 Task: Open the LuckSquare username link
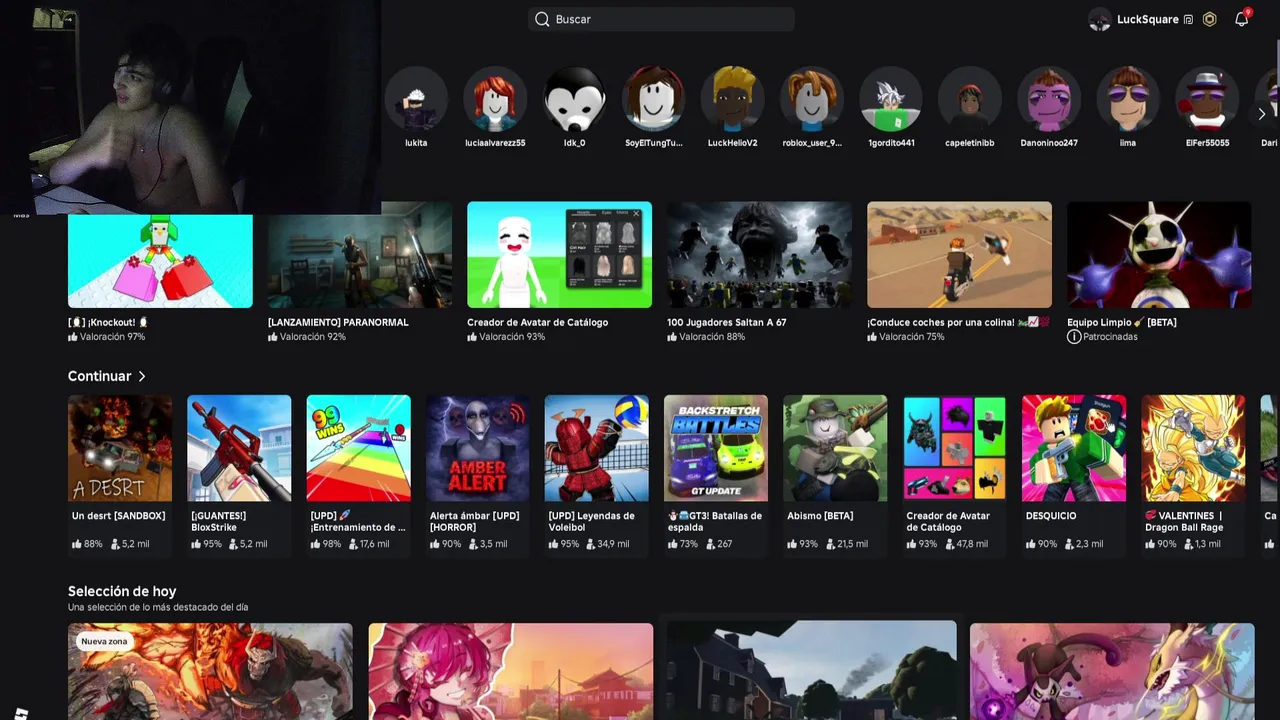pos(1147,19)
